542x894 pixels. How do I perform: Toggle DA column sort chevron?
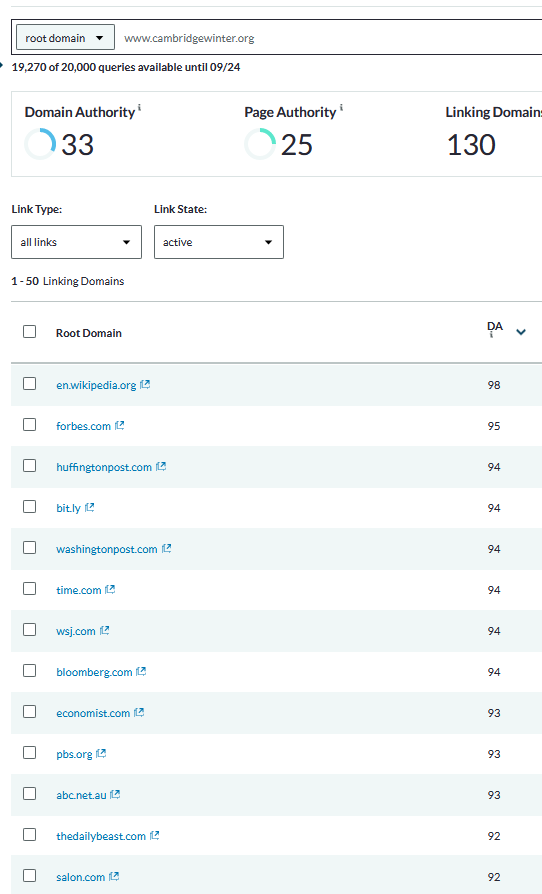521,332
